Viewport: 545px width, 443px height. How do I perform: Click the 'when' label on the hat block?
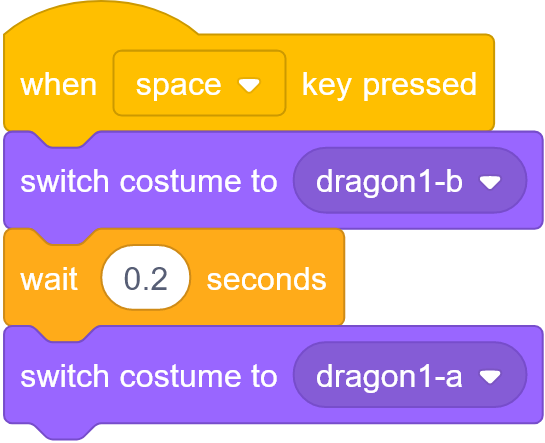58,84
